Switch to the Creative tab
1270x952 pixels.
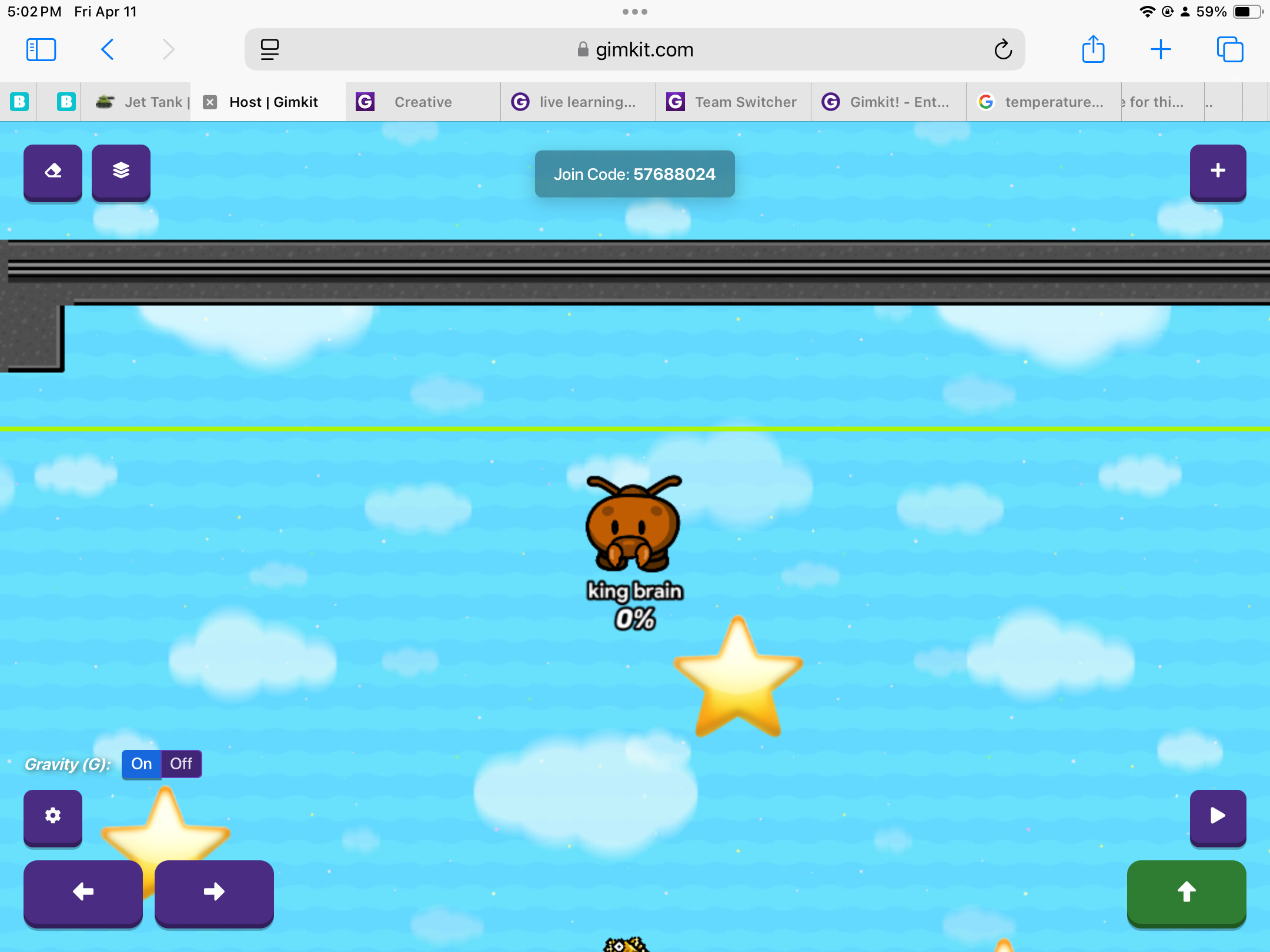click(x=422, y=102)
